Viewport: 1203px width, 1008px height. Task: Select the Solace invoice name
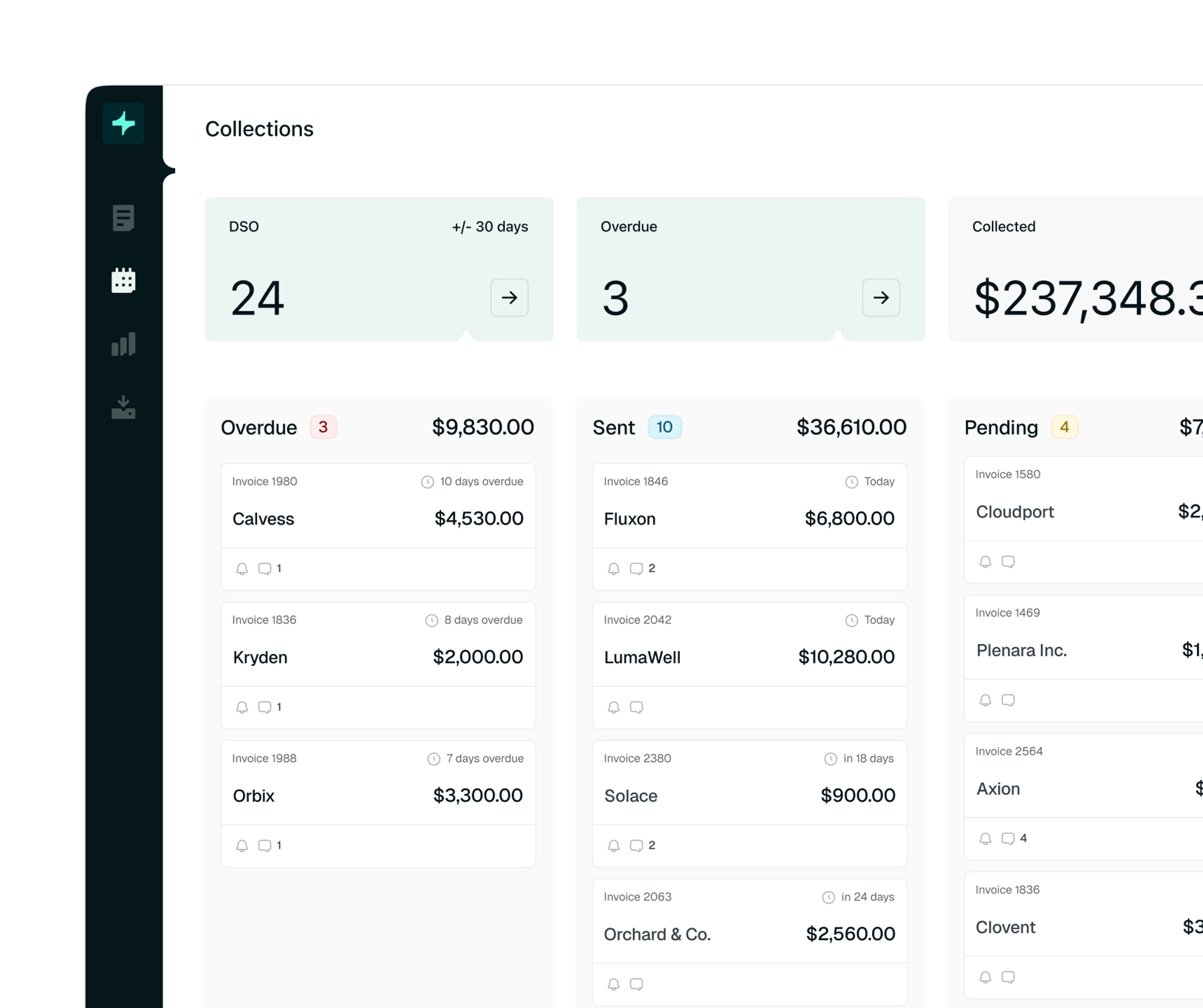click(631, 796)
